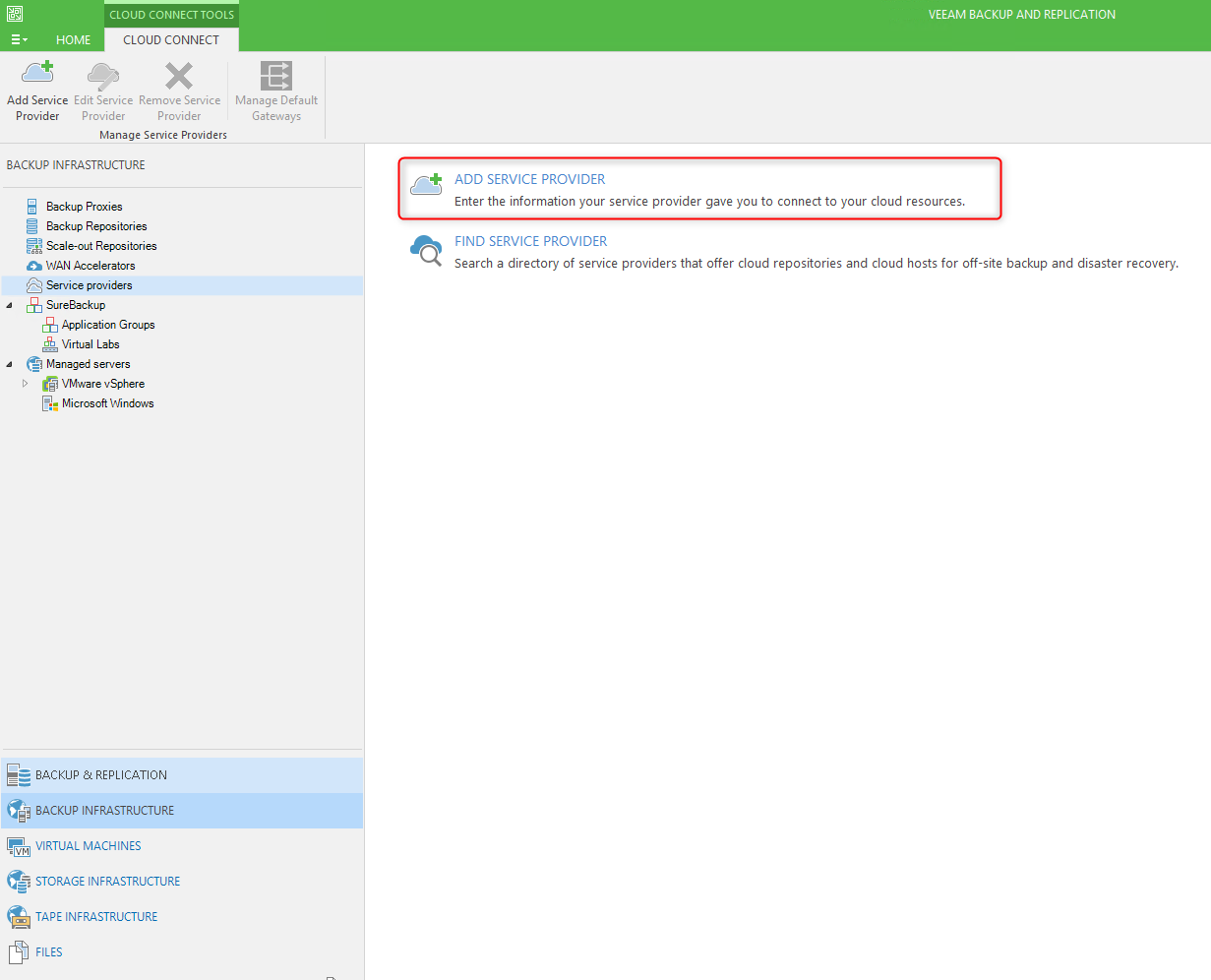Select WAN Accelerators in the tree
Screen dimensions: 1211x980
91,266
